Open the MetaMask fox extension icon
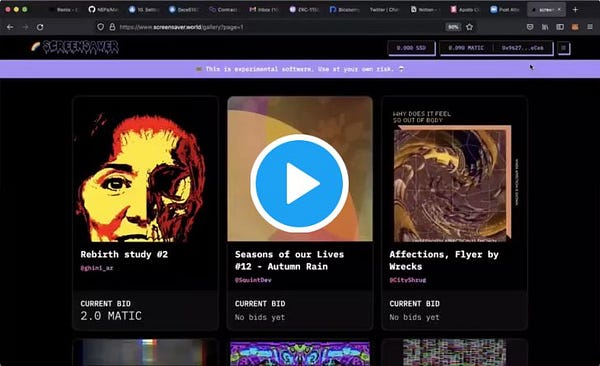This screenshot has width=600, height=366. 575,27
